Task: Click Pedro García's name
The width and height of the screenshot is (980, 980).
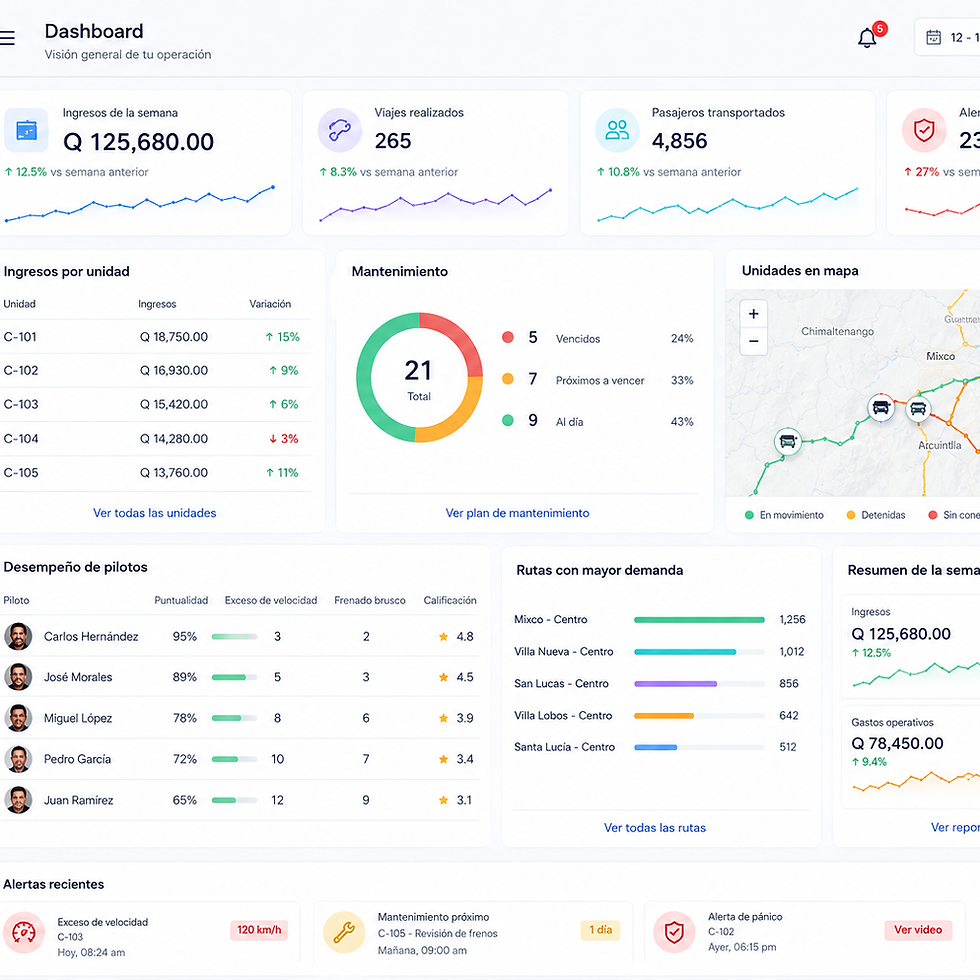Action: click(x=78, y=759)
